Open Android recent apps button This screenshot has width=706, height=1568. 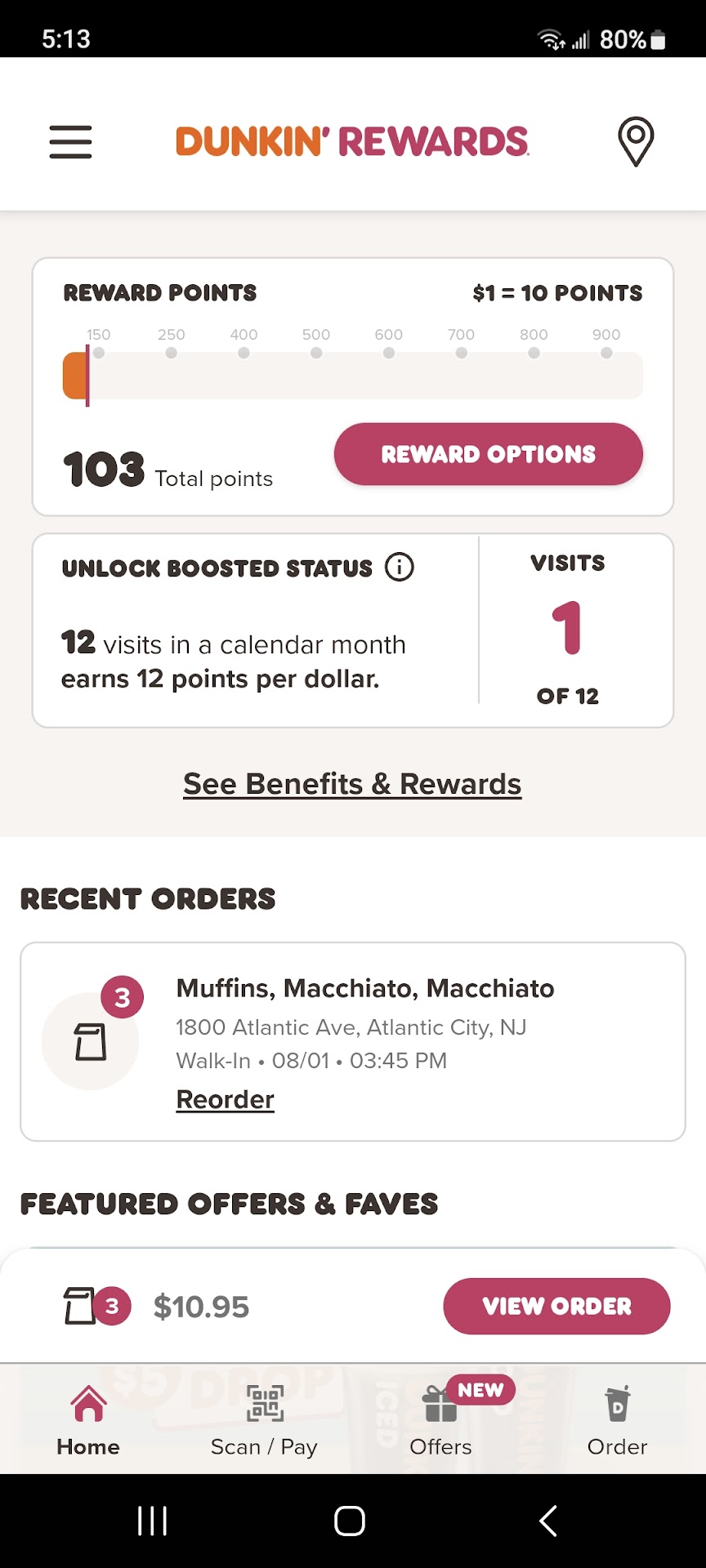coord(153,1521)
